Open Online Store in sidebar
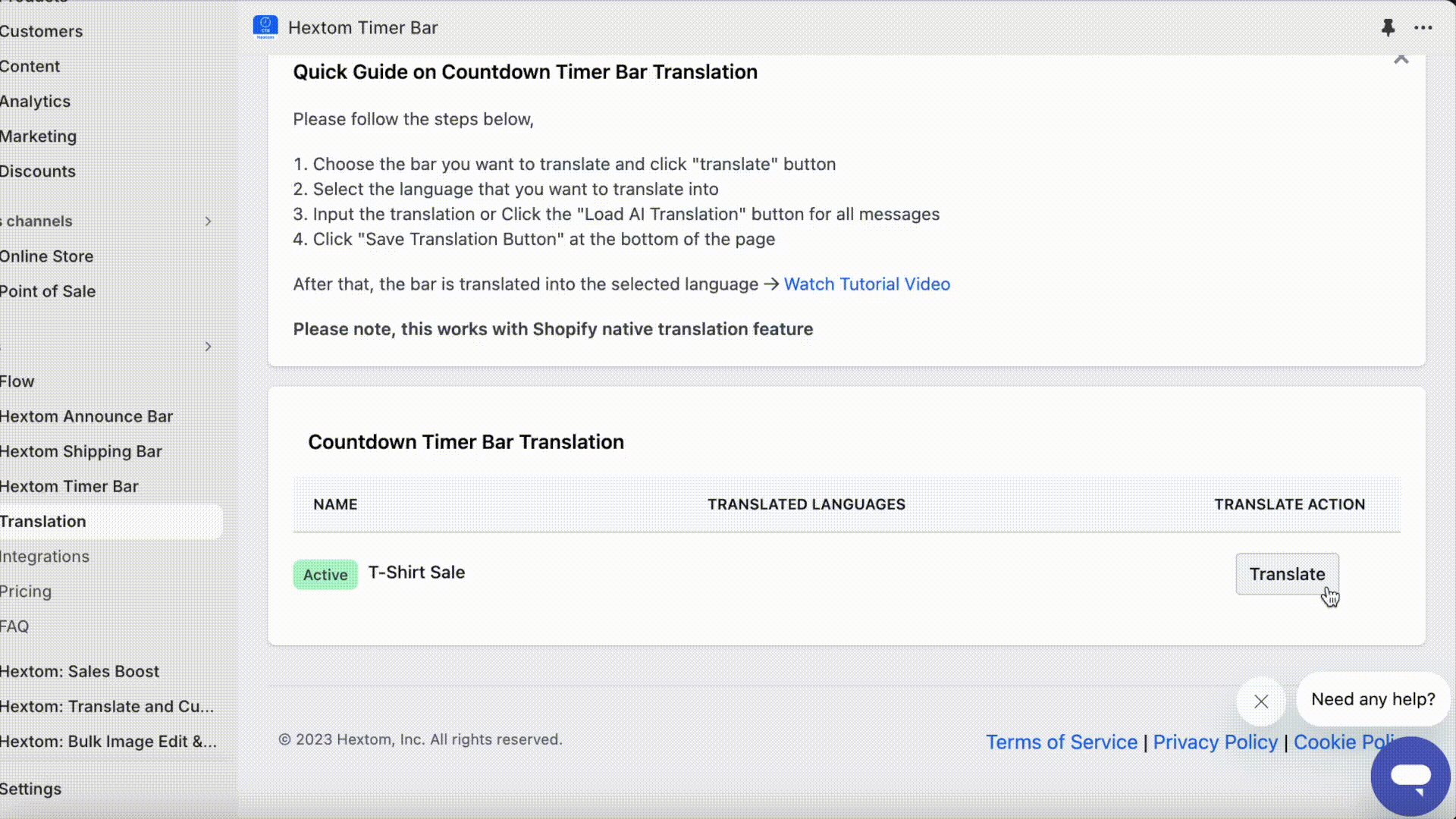The image size is (1456, 819). pyautogui.click(x=47, y=256)
